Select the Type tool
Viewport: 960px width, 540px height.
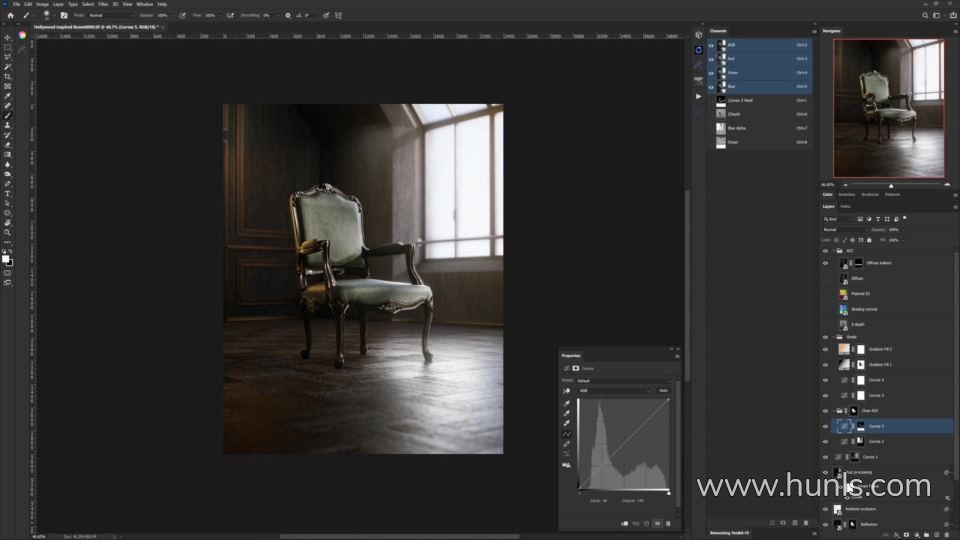point(8,193)
